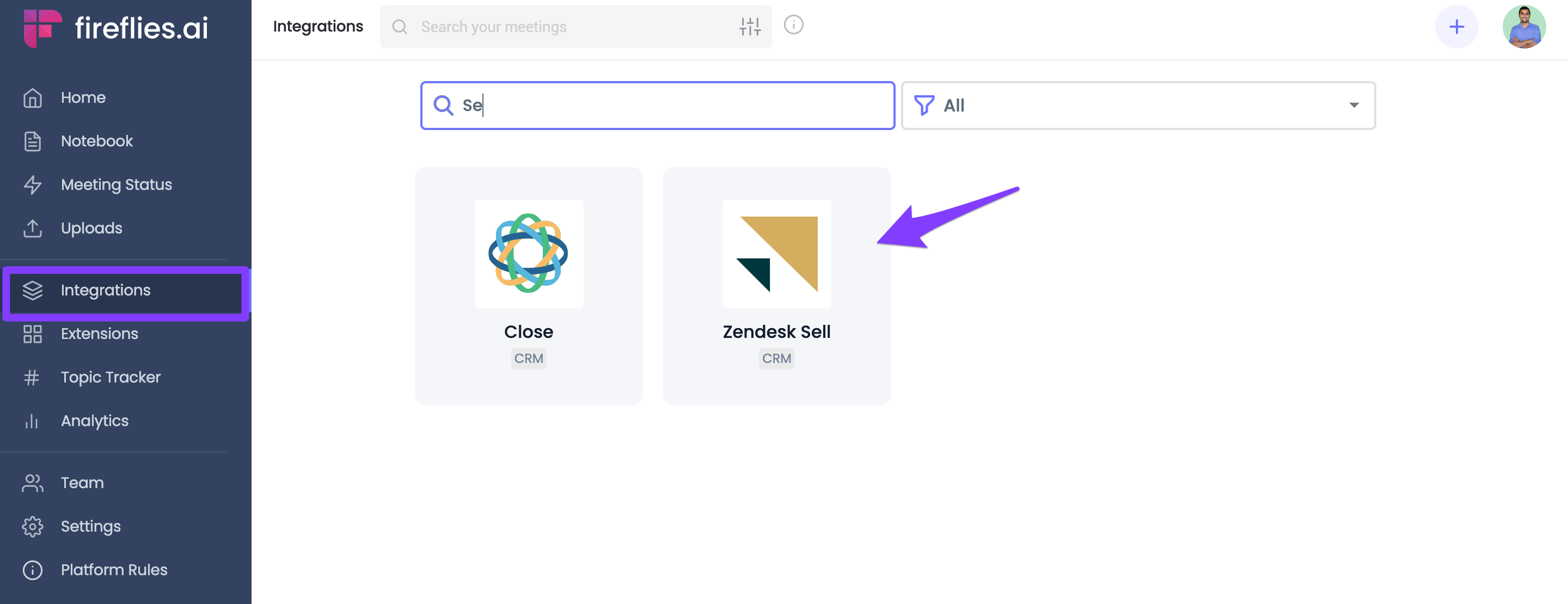Click the Close CRM logo icon

pos(528,254)
